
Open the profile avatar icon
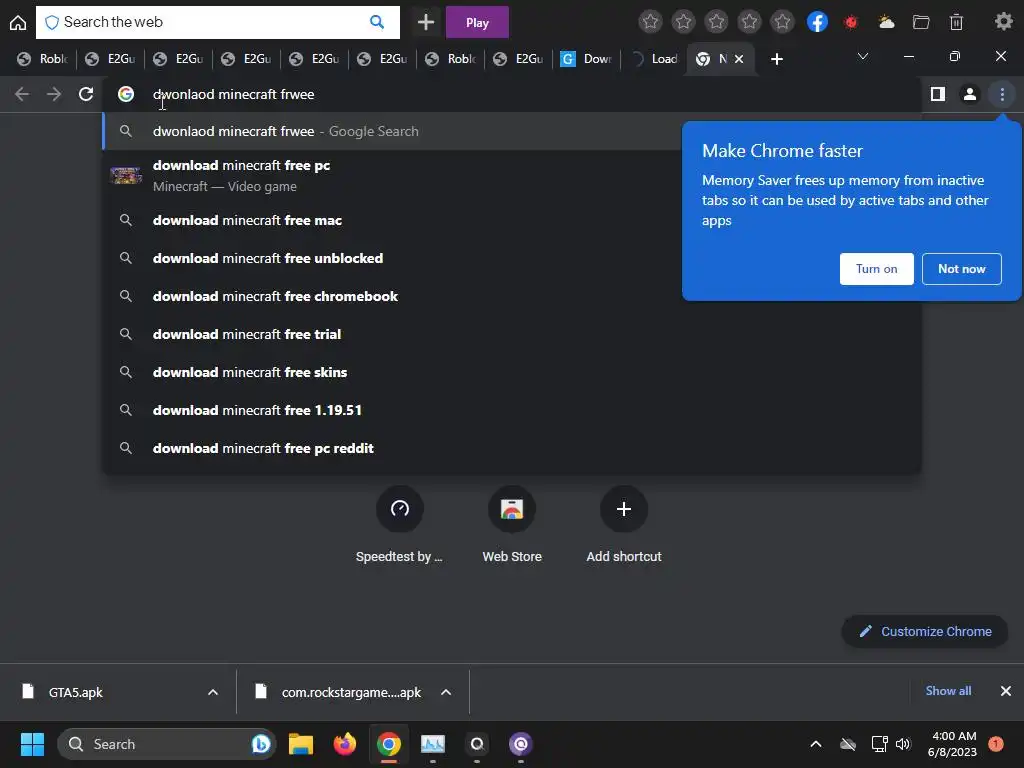click(x=970, y=94)
